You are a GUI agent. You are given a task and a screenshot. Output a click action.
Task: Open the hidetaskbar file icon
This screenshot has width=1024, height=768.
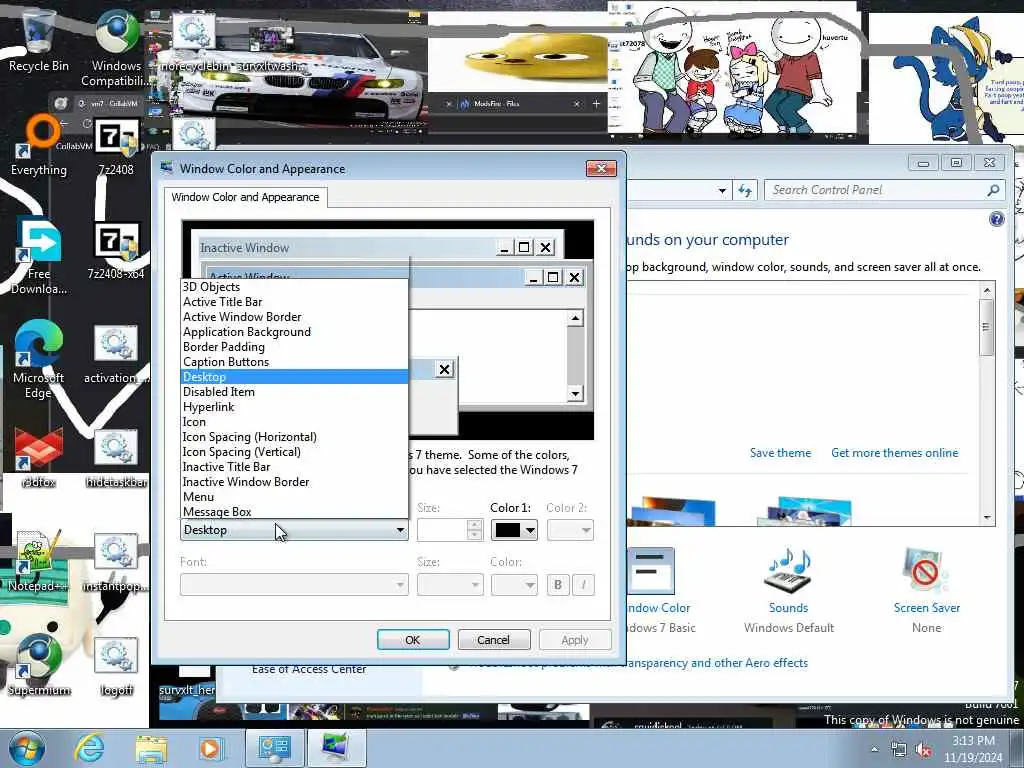tap(116, 459)
